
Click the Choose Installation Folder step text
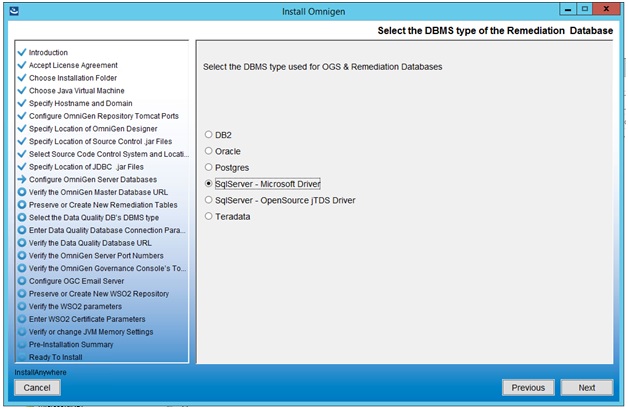point(73,78)
